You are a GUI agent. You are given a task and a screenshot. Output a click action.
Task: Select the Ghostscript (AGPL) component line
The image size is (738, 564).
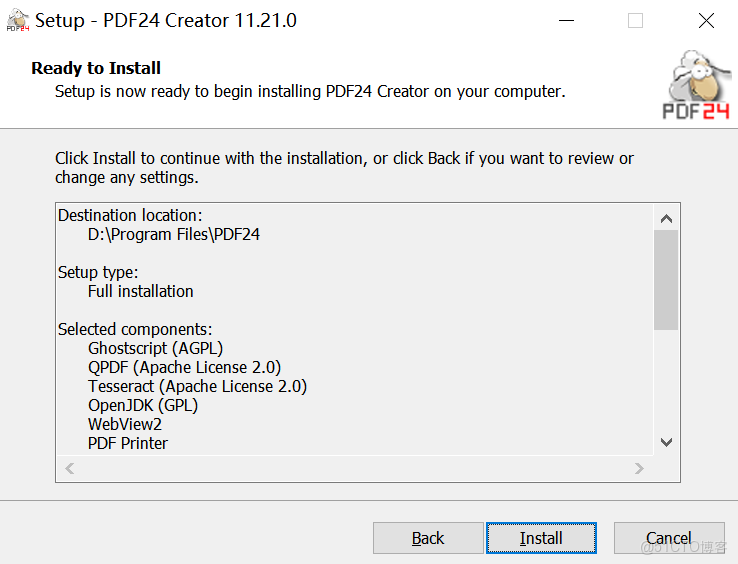pyautogui.click(x=155, y=348)
